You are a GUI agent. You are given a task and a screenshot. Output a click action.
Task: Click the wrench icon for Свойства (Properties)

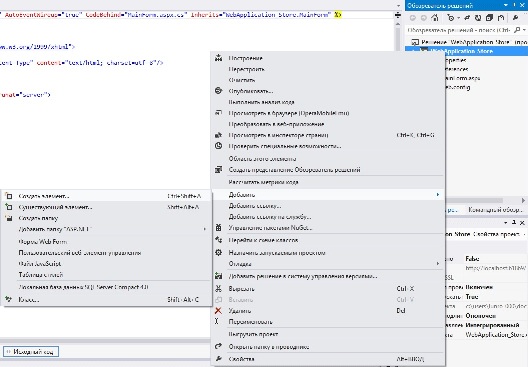[219, 359]
